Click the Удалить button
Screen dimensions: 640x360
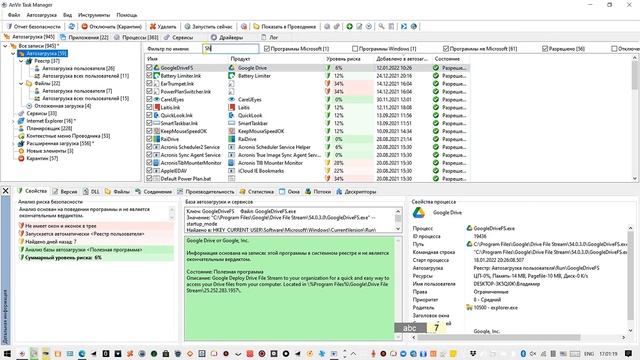point(163,27)
